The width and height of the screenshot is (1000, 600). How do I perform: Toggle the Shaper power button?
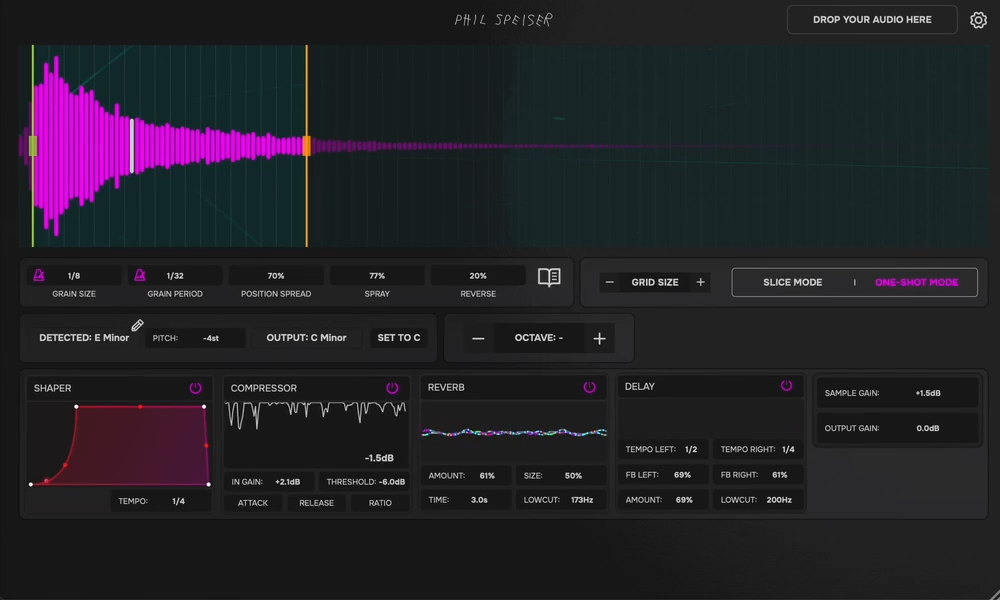[195, 388]
